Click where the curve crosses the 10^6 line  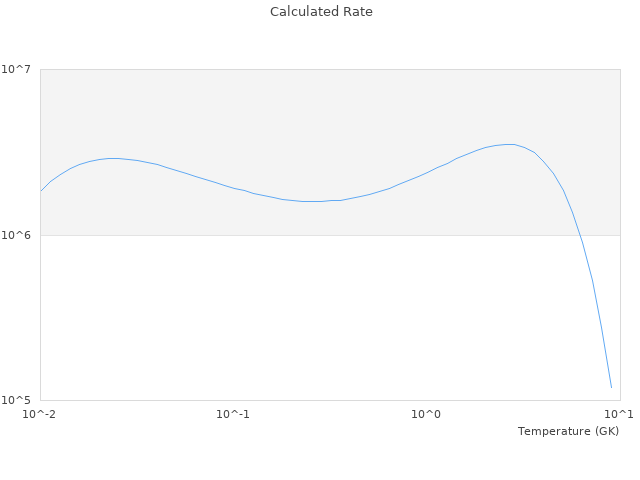580,235
